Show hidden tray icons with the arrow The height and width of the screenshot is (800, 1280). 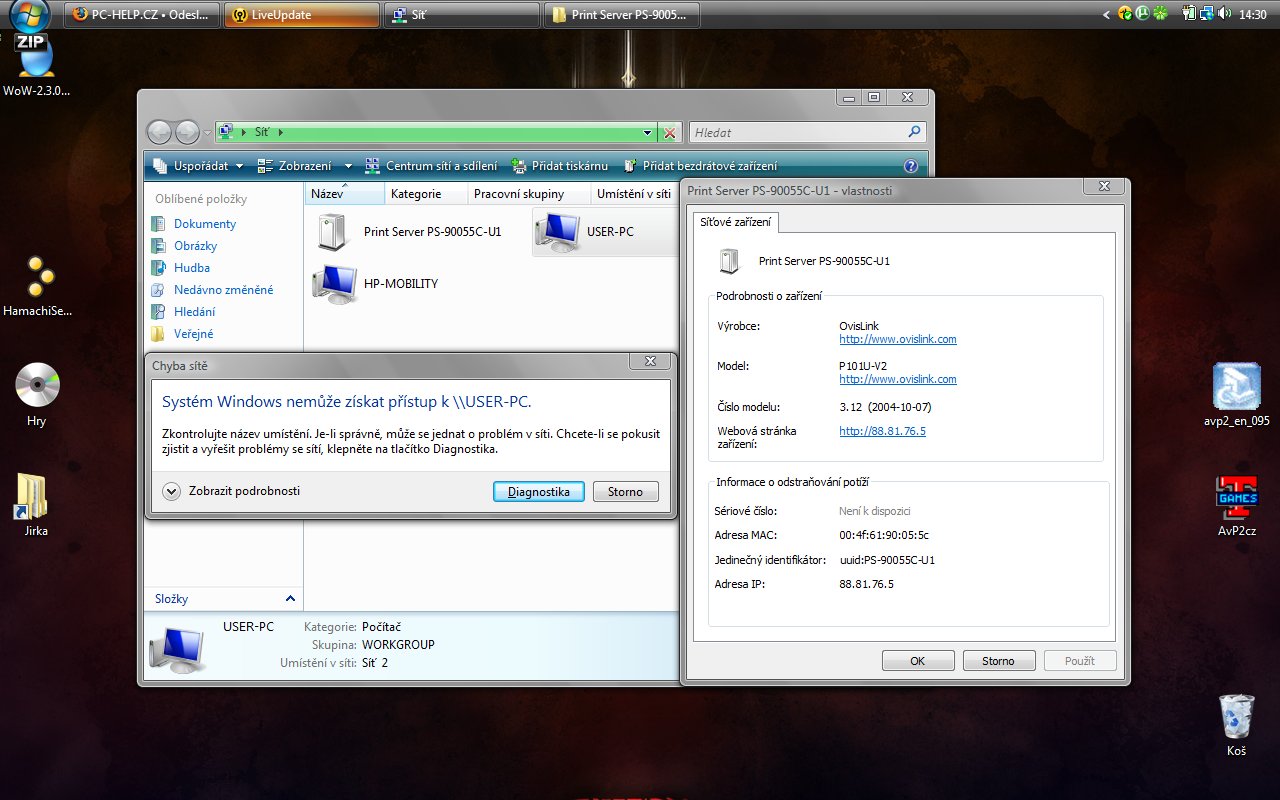[x=1106, y=15]
